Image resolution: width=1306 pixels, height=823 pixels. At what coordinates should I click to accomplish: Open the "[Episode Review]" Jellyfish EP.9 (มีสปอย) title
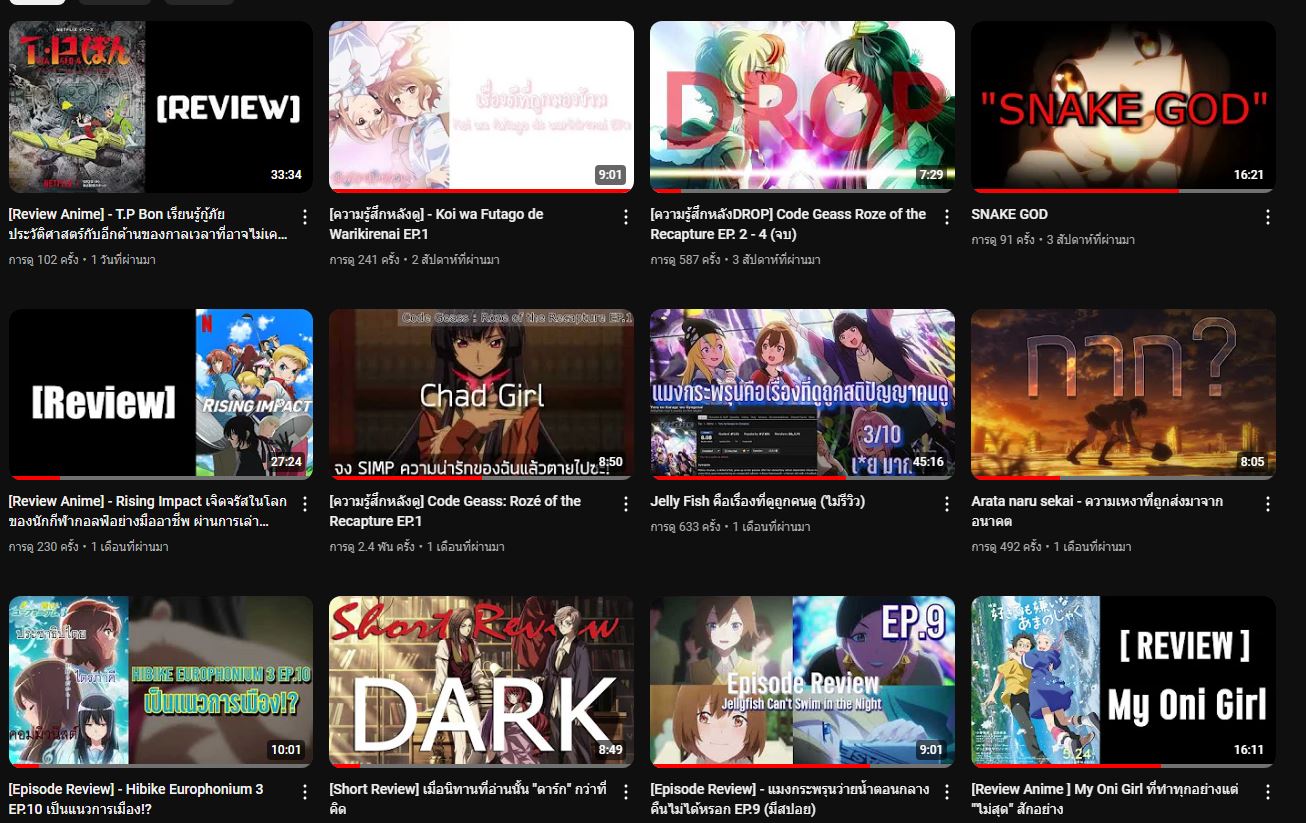(789, 799)
